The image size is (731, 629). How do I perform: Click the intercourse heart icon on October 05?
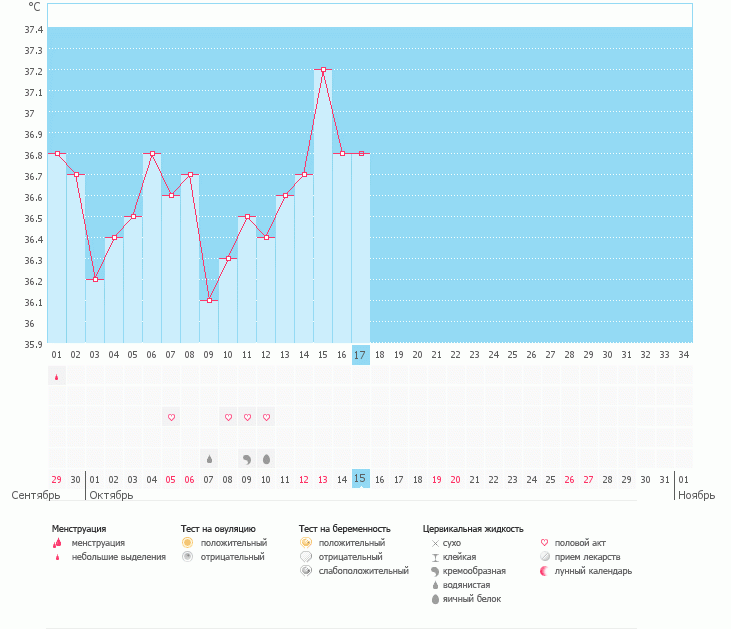[x=171, y=417]
